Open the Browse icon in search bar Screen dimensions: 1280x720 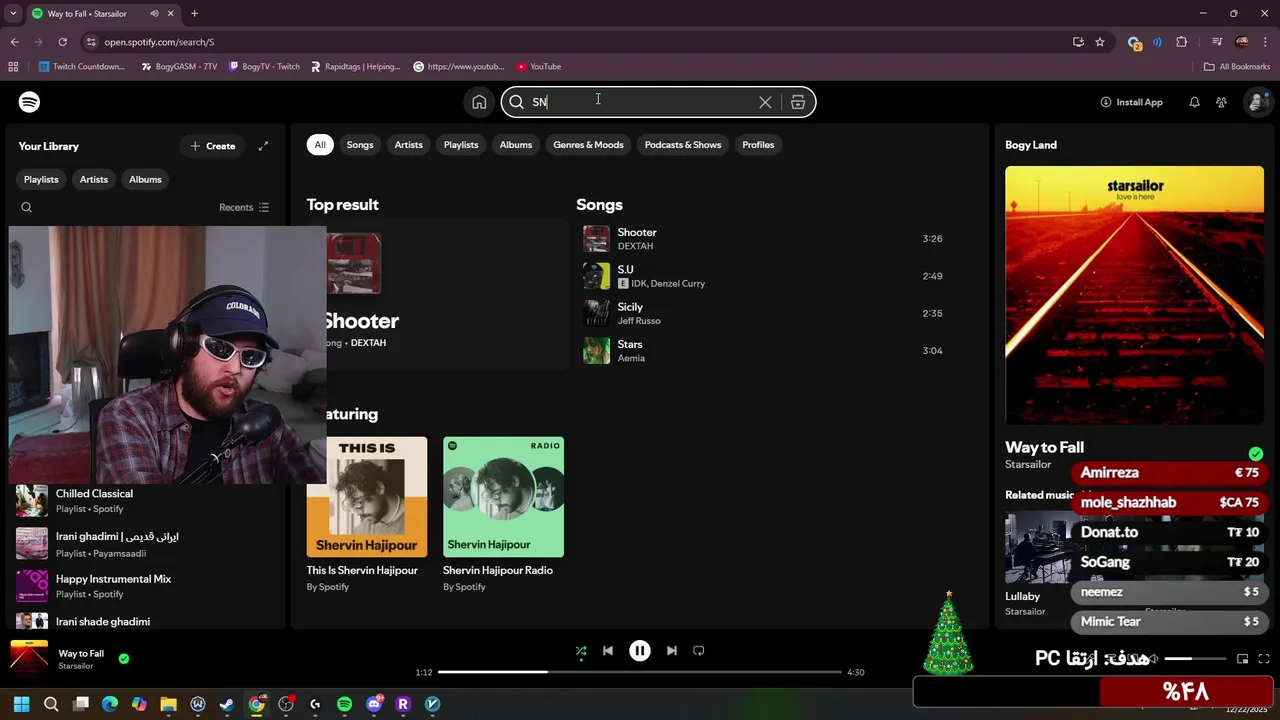point(798,102)
